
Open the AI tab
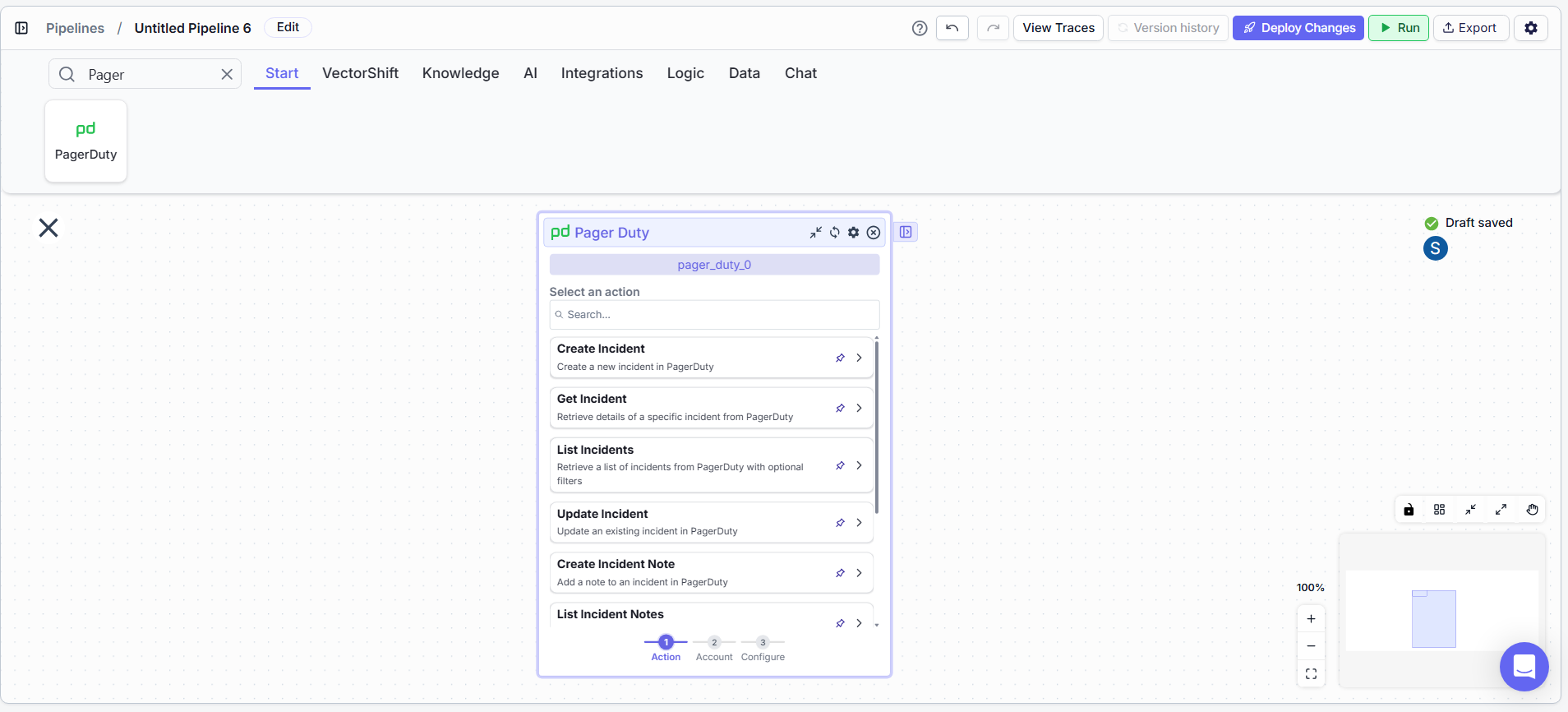[530, 73]
